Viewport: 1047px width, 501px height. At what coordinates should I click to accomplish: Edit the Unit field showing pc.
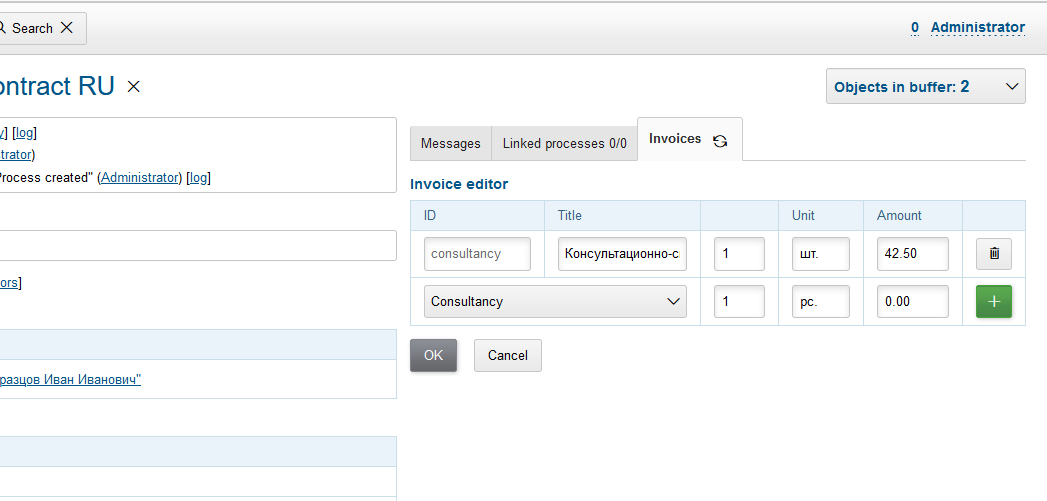[820, 302]
